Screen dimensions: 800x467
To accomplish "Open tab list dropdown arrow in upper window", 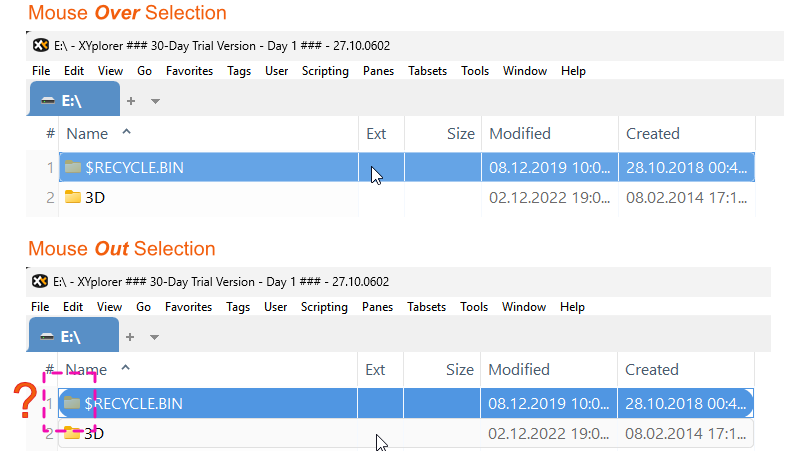I will click(155, 101).
